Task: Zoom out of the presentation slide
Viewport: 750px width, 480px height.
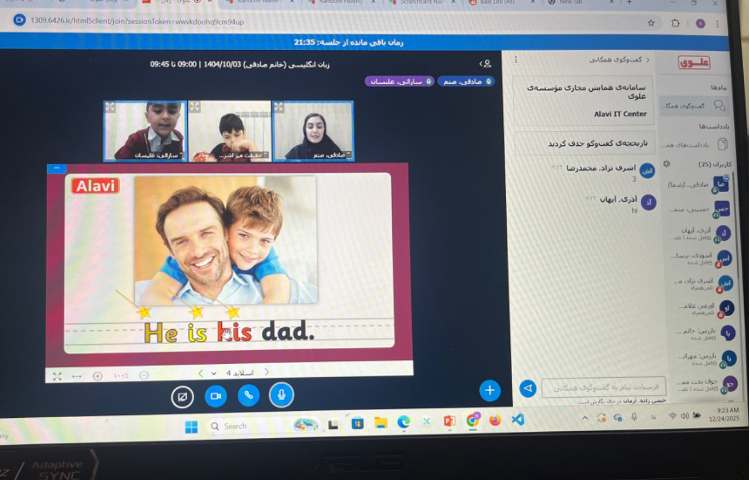Action: (x=144, y=376)
